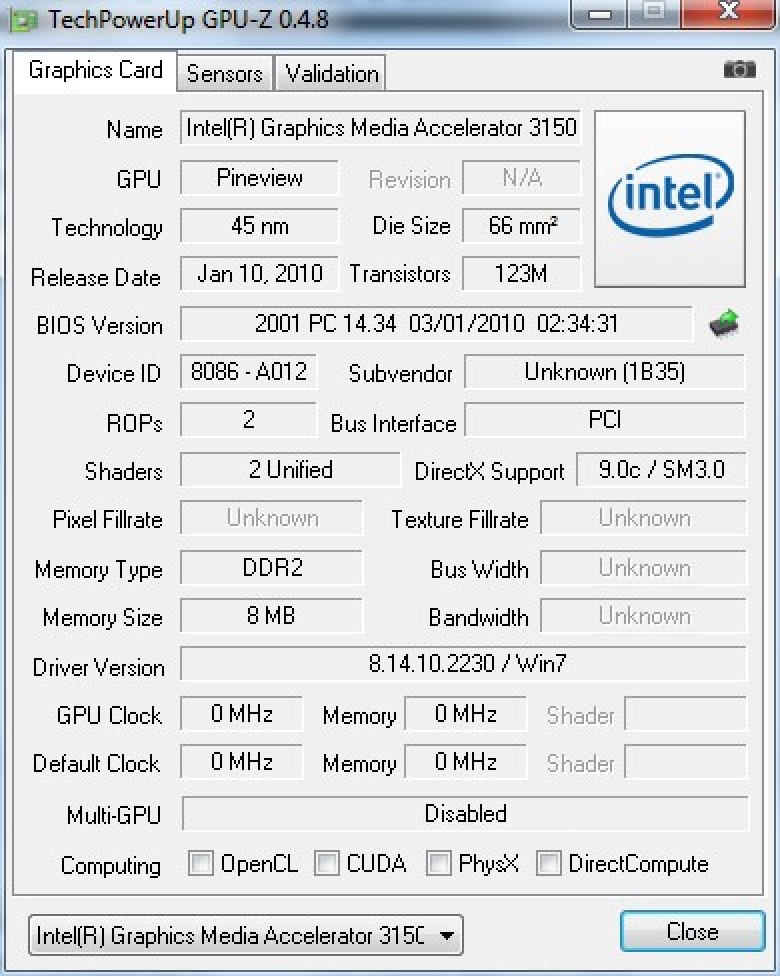Click the Memory Size 8 MB field
Image resolution: width=780 pixels, height=976 pixels.
click(x=271, y=616)
